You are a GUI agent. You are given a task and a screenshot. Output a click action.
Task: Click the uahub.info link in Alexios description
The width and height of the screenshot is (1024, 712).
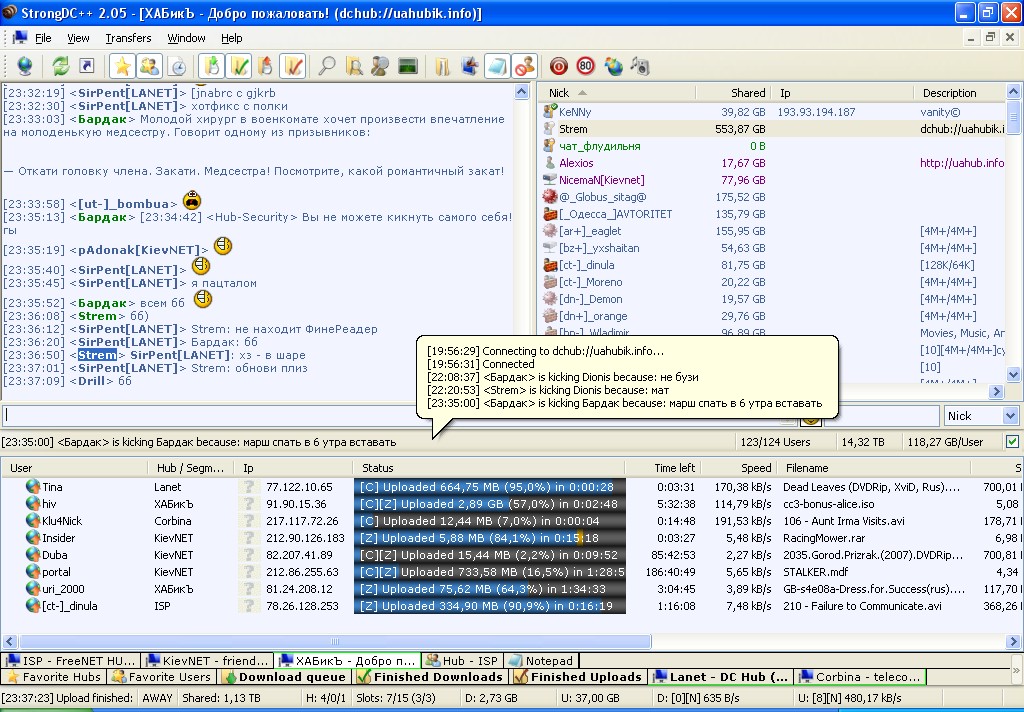tap(962, 163)
